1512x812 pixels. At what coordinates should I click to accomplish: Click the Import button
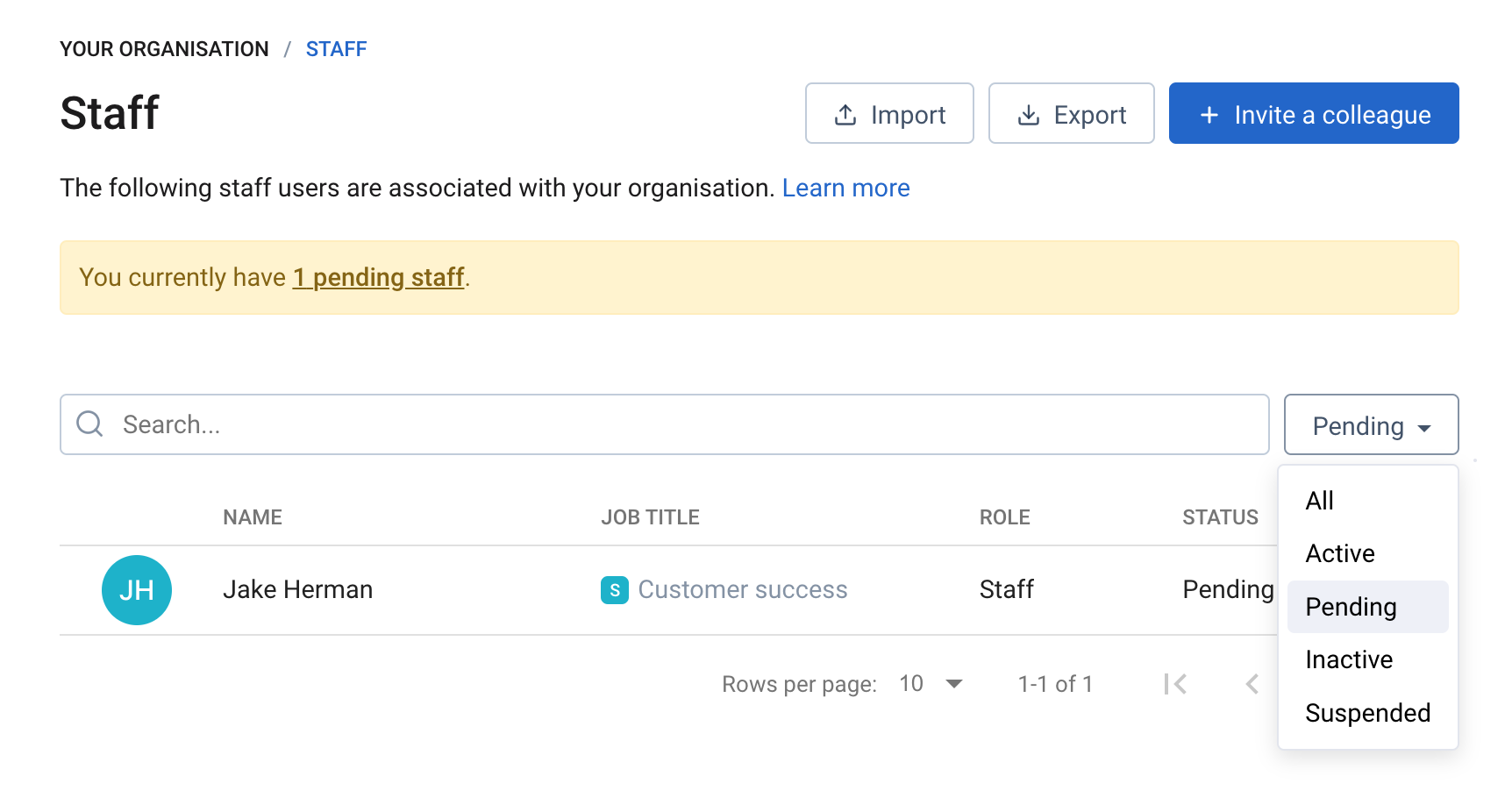(889, 113)
